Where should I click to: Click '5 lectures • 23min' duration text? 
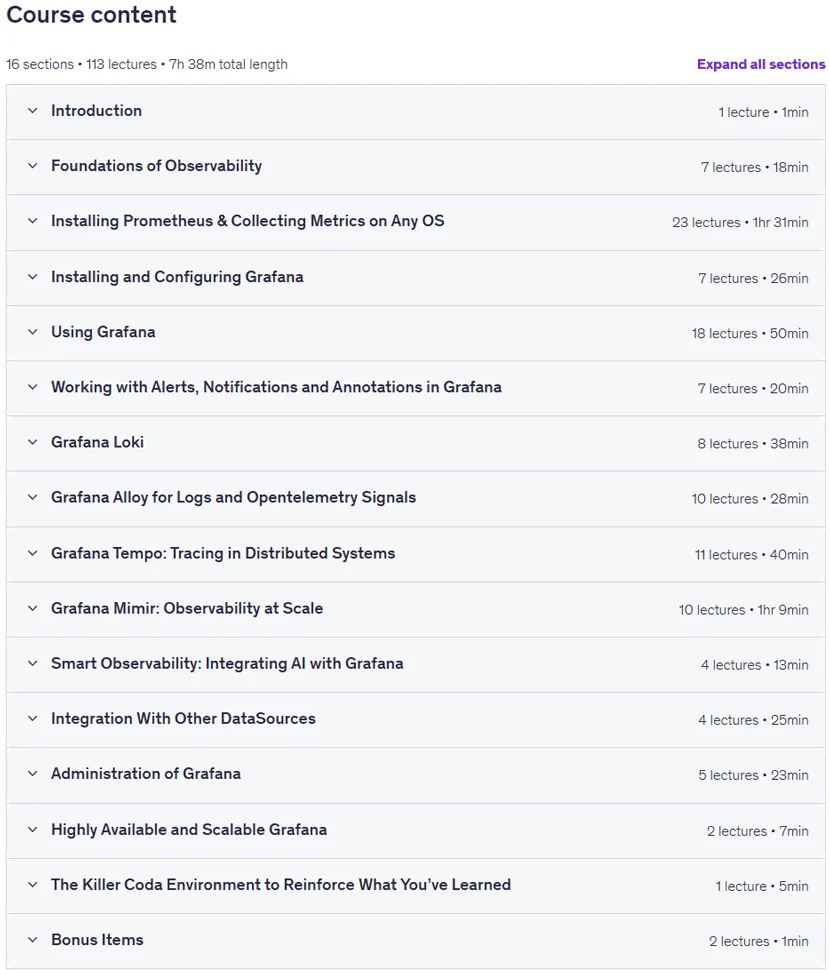(x=754, y=776)
